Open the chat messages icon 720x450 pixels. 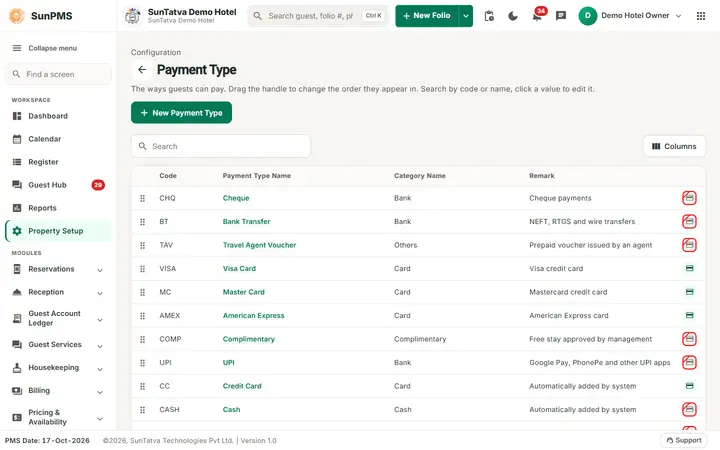[561, 16]
